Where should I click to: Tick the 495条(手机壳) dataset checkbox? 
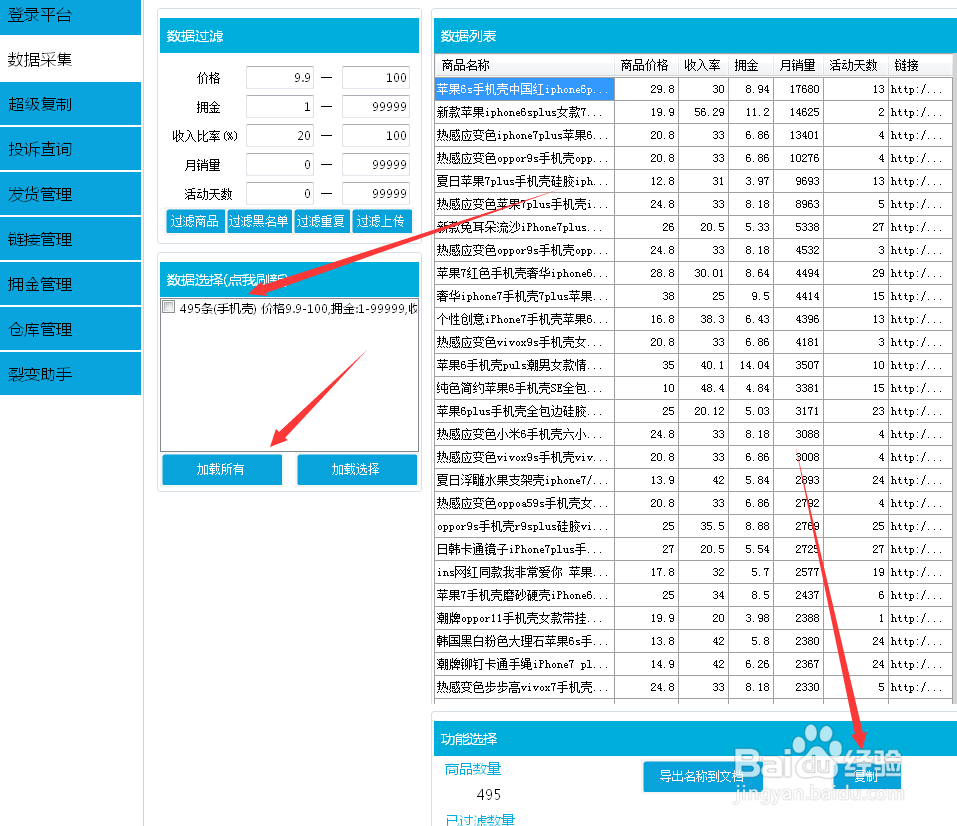click(169, 307)
